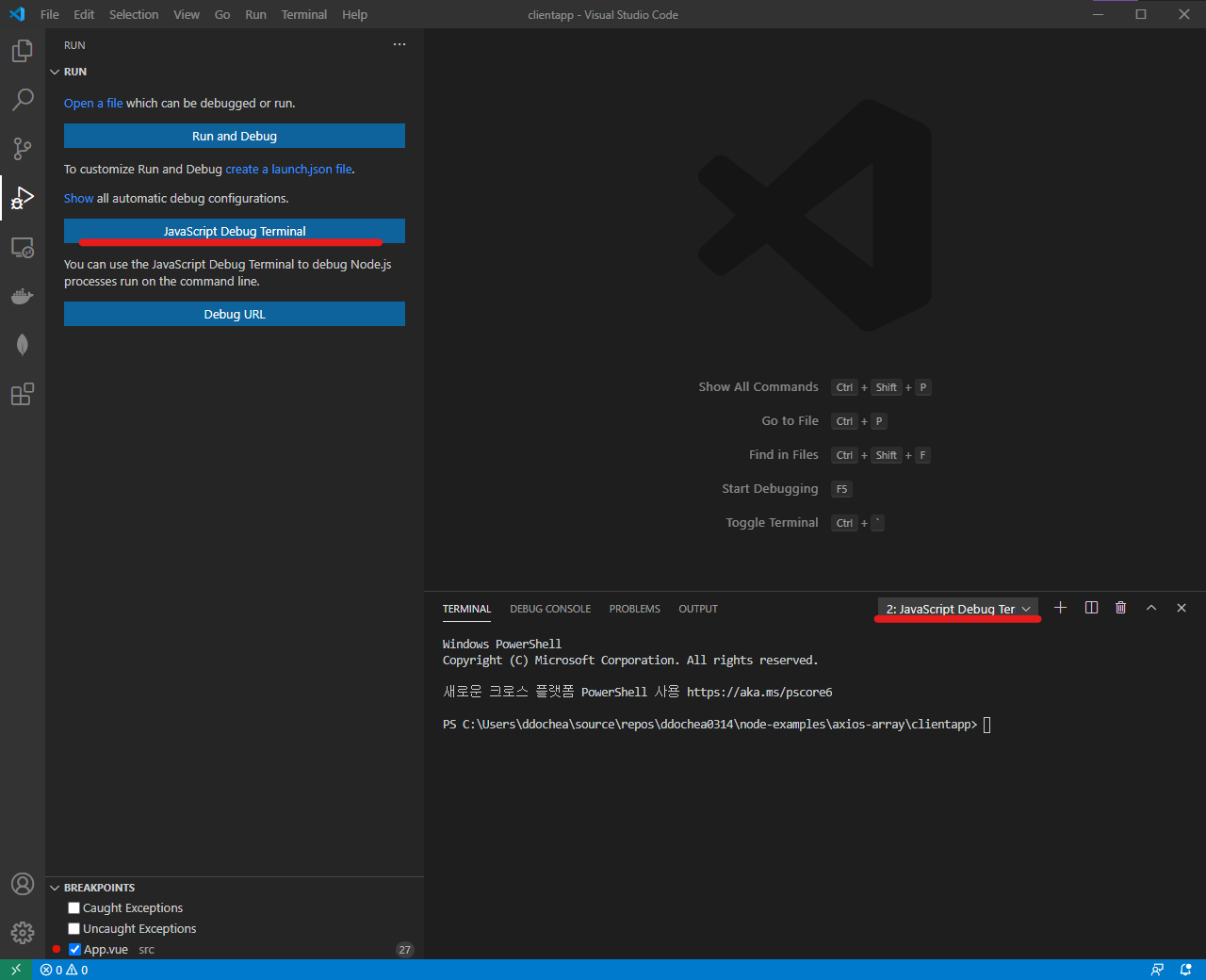Open the Docker view icon

[x=23, y=296]
